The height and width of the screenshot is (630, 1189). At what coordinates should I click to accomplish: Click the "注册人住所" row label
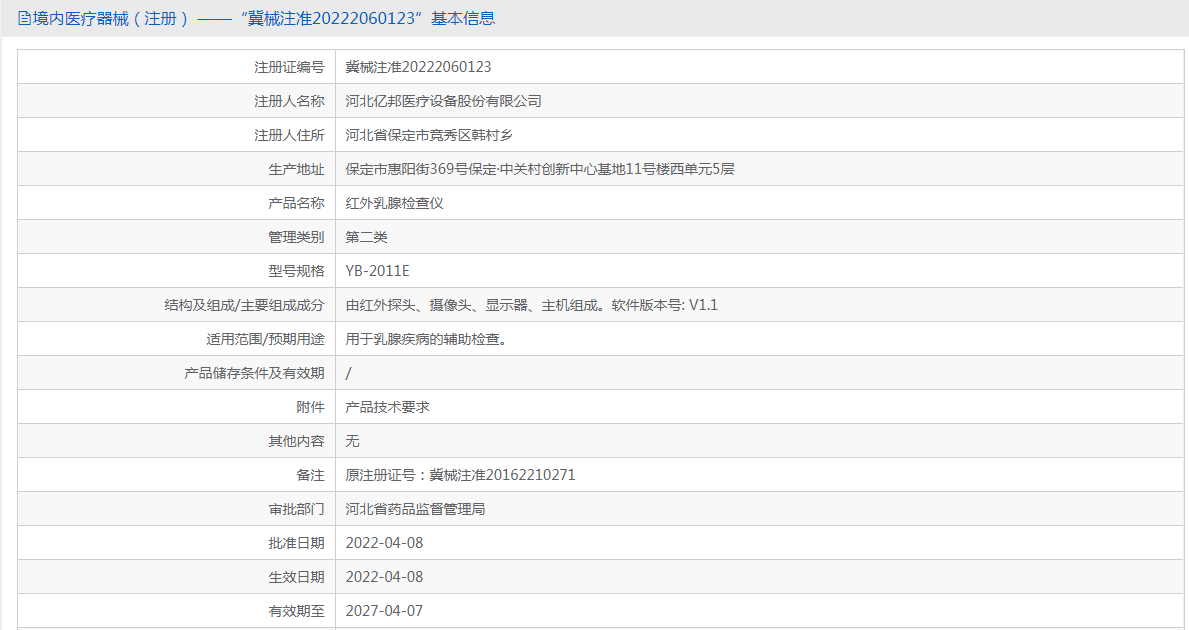click(289, 135)
